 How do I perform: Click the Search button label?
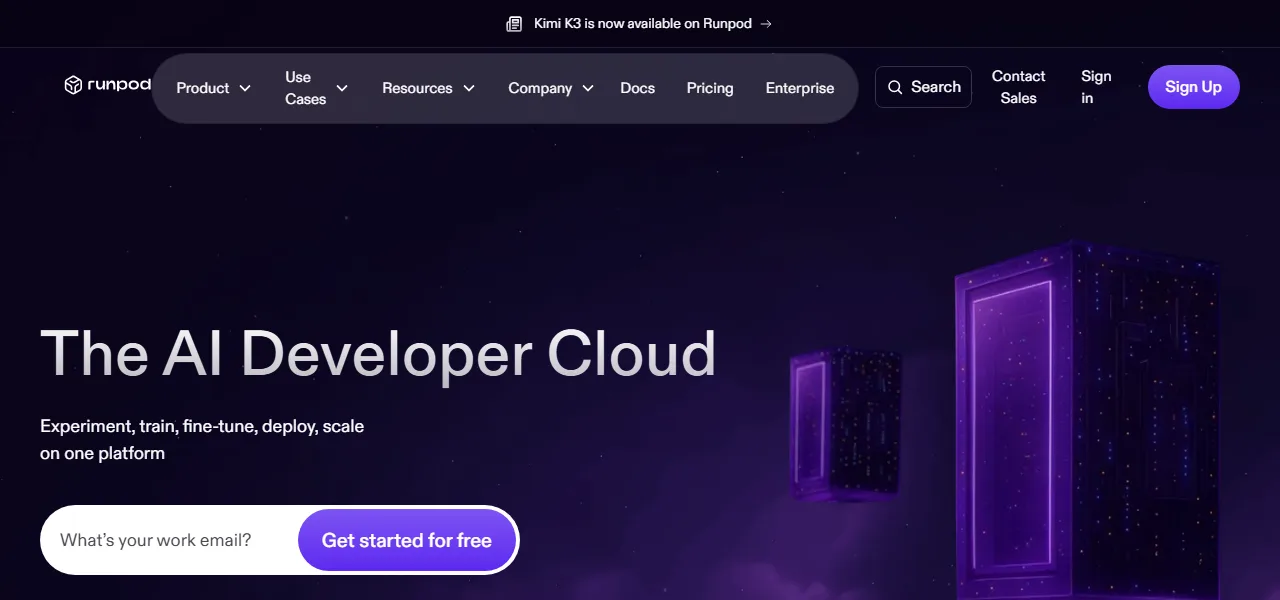pos(936,87)
